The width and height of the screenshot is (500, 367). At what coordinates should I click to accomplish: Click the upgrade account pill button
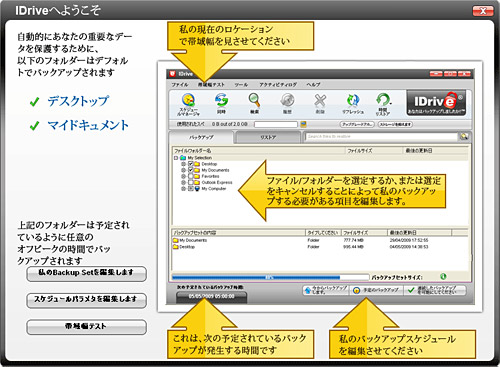point(357,124)
